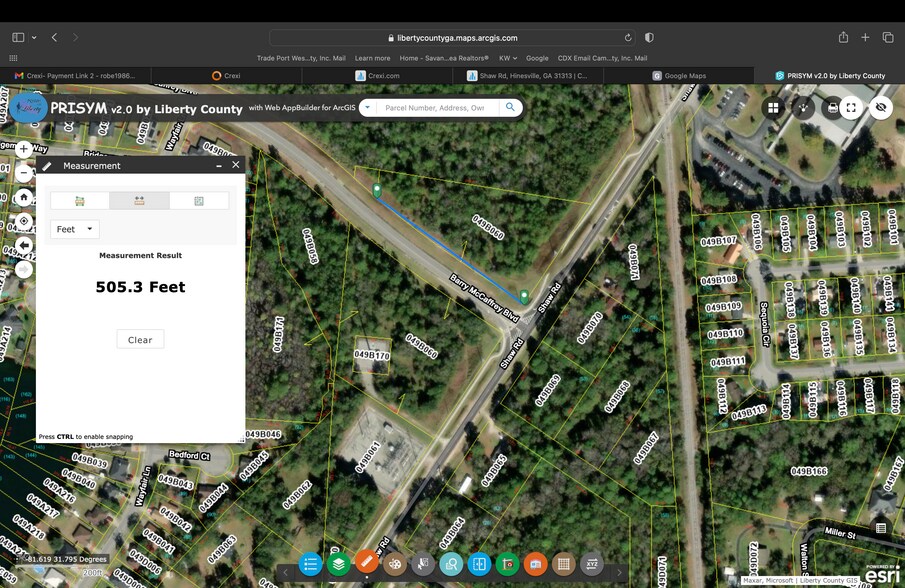
Task: Switch to the Crexi.com tab
Action: click(377, 76)
